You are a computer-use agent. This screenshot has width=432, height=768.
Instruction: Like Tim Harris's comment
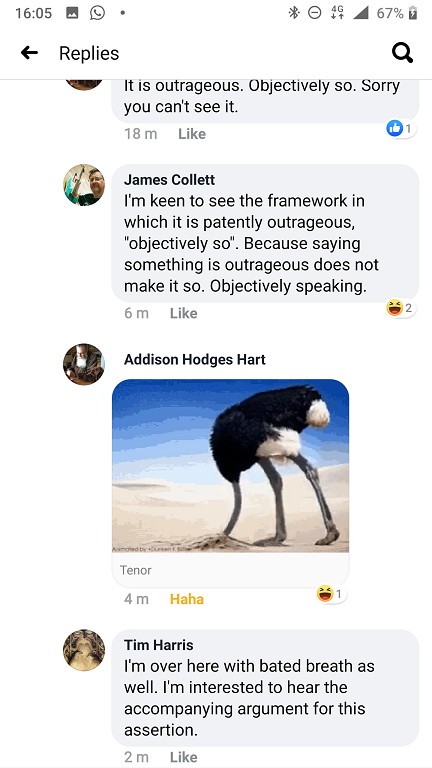(x=184, y=757)
